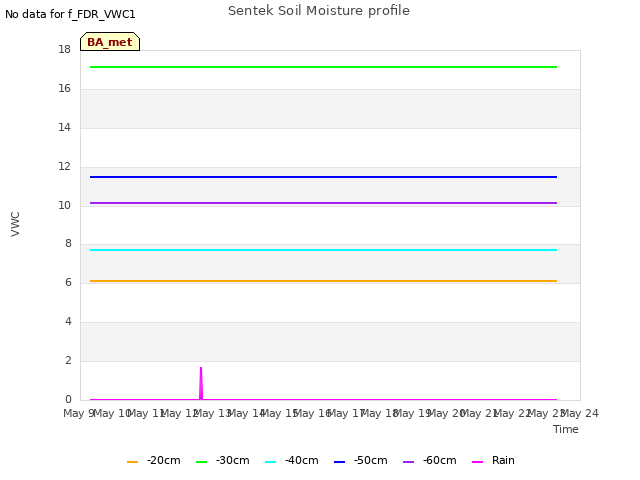Viewport: 640px width, 480px height.
Task: Click the BA_met annotation label
Action: click(110, 42)
